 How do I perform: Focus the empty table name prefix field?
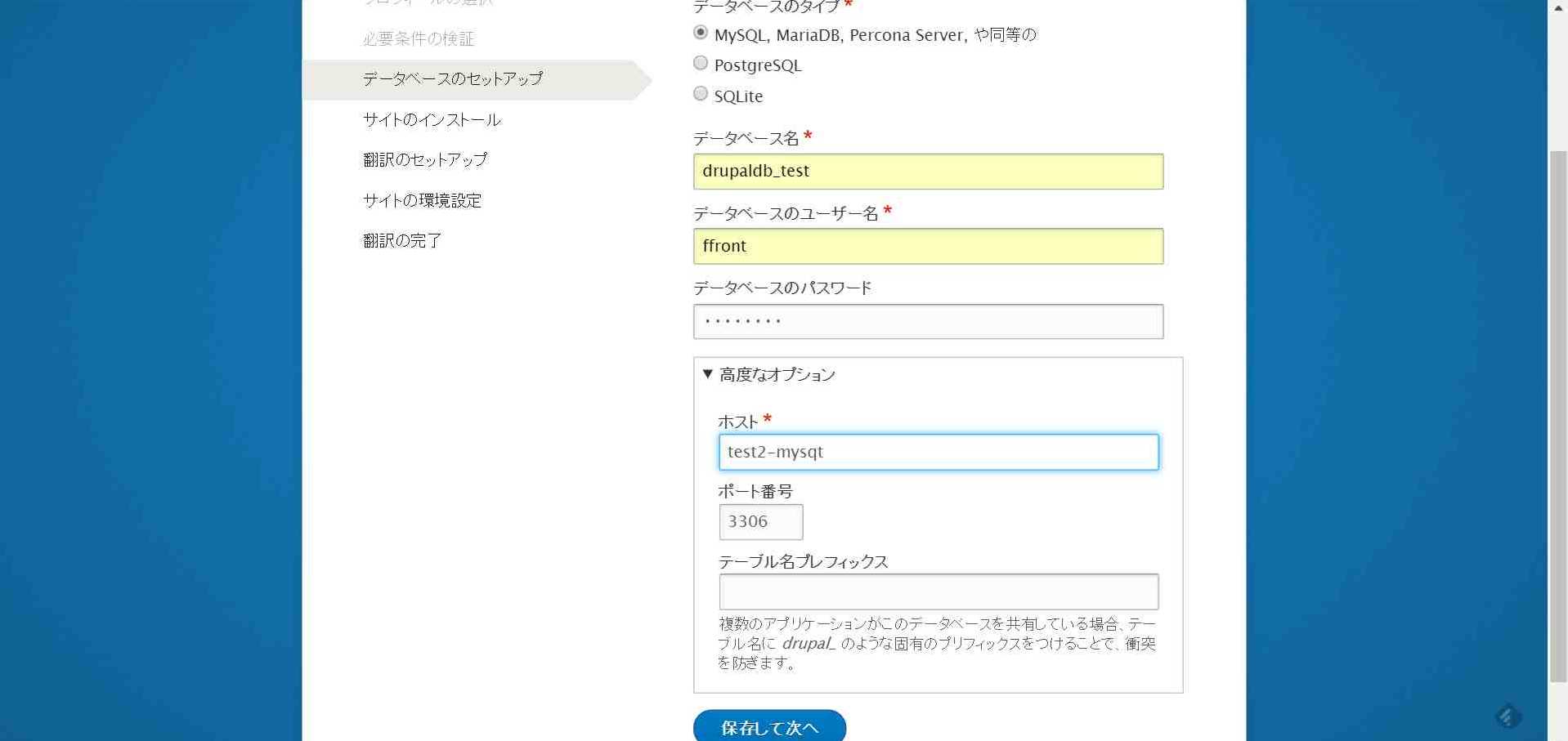(939, 591)
